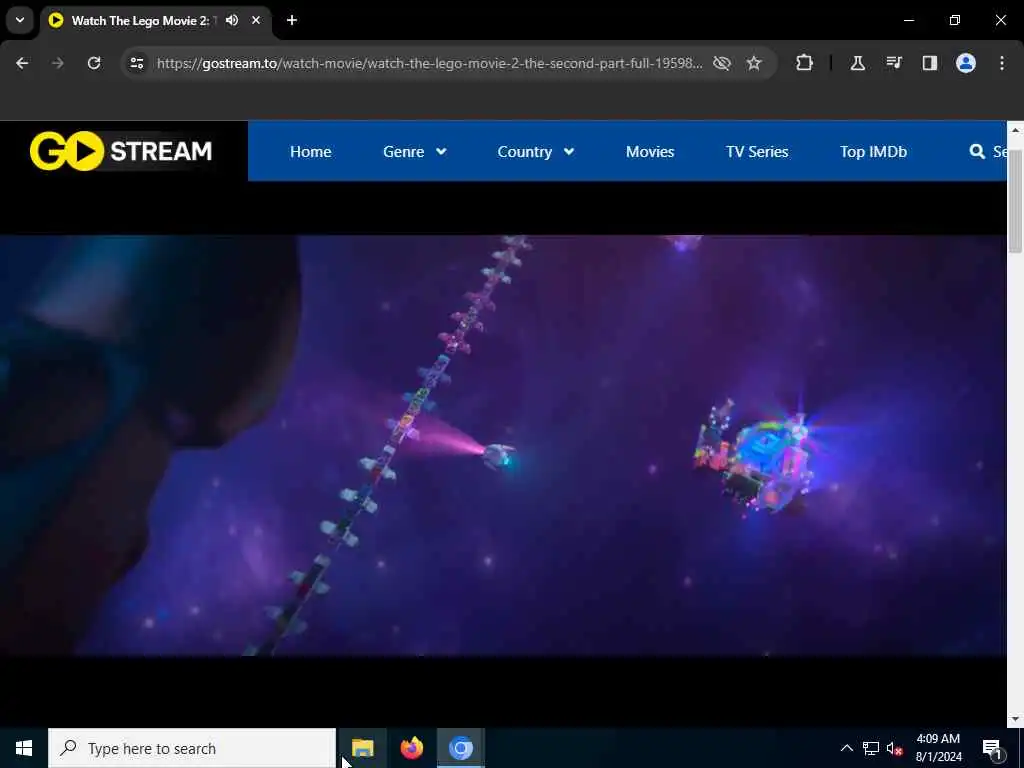This screenshot has height=768, width=1024.
Task: Open the Movies section
Action: pyautogui.click(x=650, y=152)
